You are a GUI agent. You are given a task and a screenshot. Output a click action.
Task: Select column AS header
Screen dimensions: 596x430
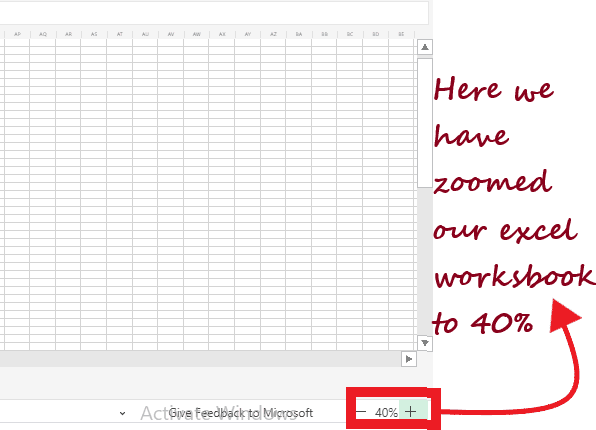(x=94, y=34)
